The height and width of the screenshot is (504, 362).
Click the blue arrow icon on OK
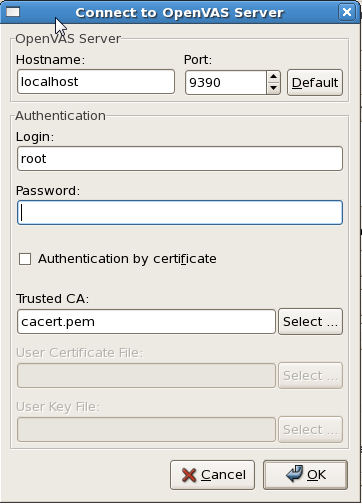coord(295,474)
